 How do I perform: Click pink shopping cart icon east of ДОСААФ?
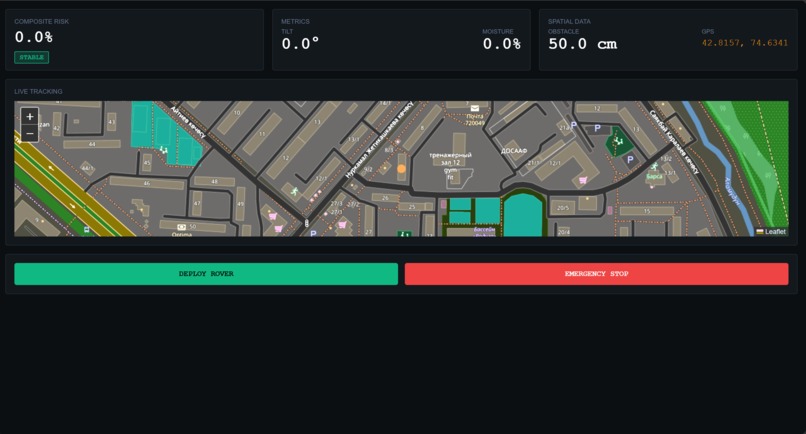coord(583,180)
